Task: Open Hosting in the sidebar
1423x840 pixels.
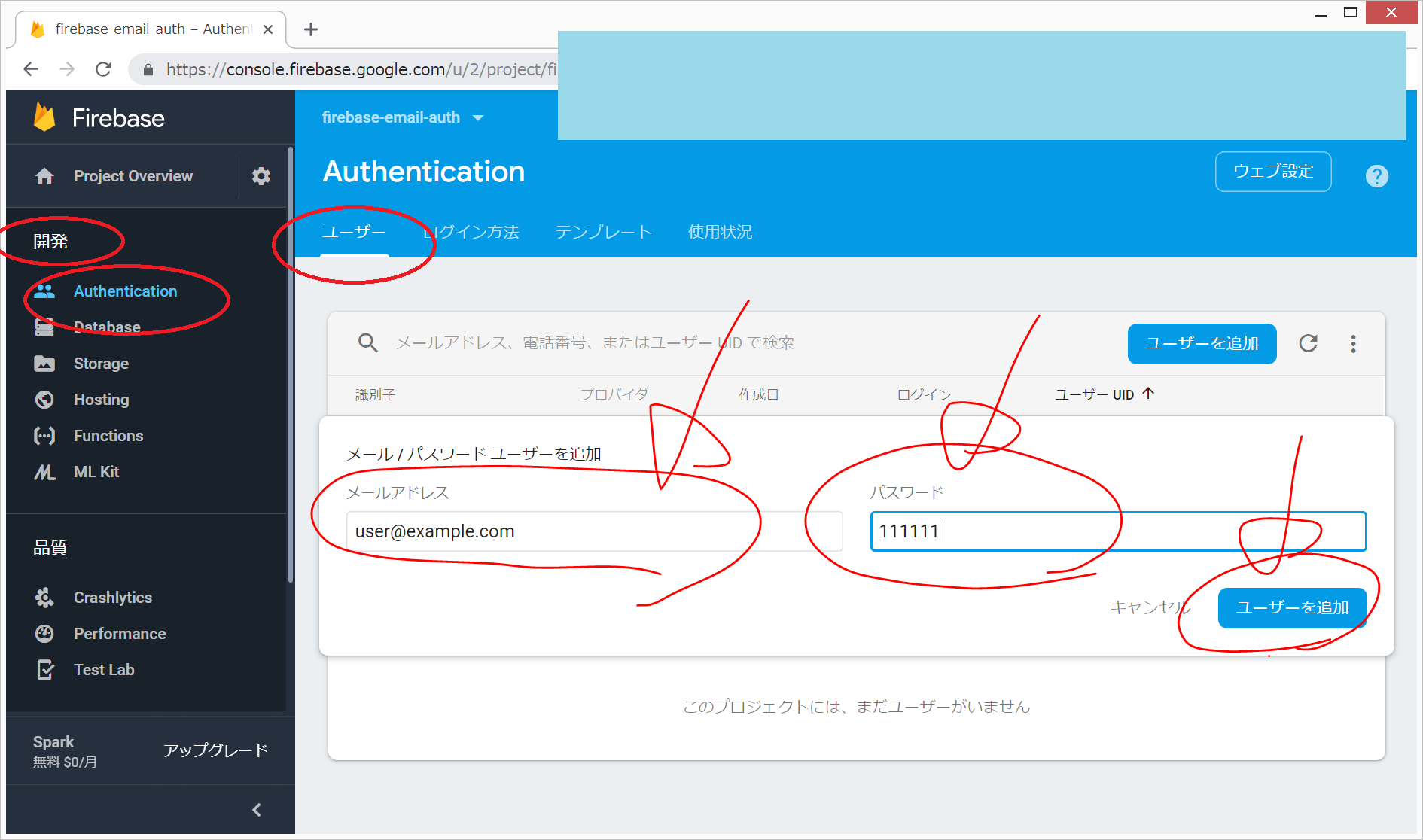Action: point(101,400)
